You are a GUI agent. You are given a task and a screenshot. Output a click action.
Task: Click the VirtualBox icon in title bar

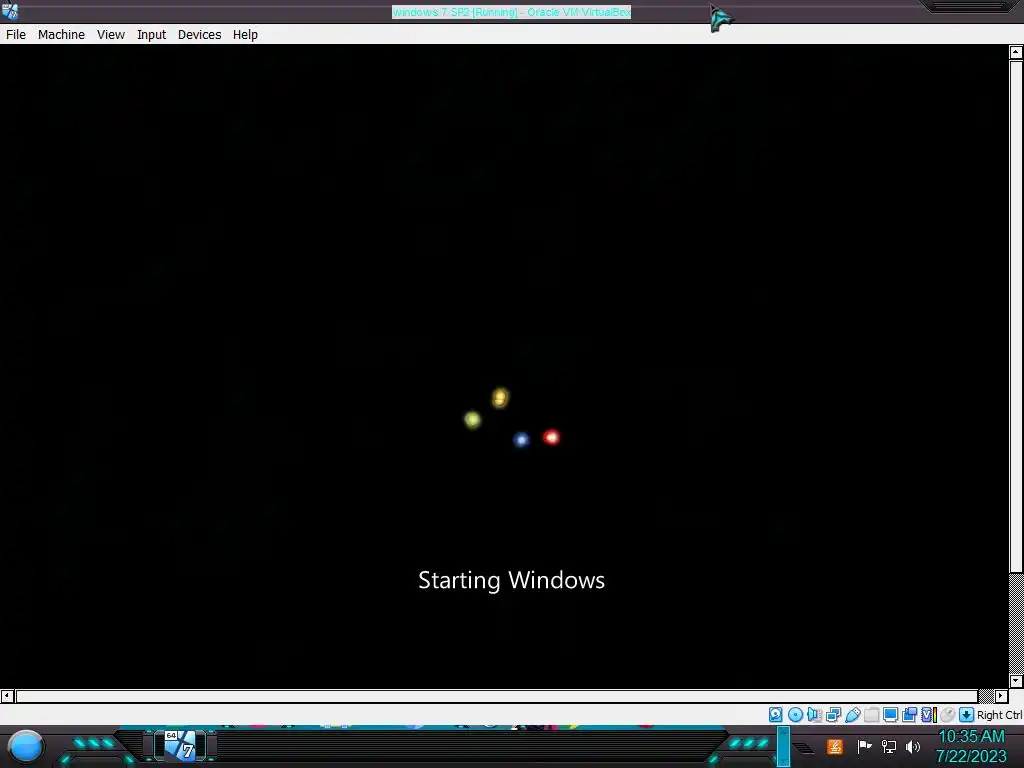coord(10,10)
